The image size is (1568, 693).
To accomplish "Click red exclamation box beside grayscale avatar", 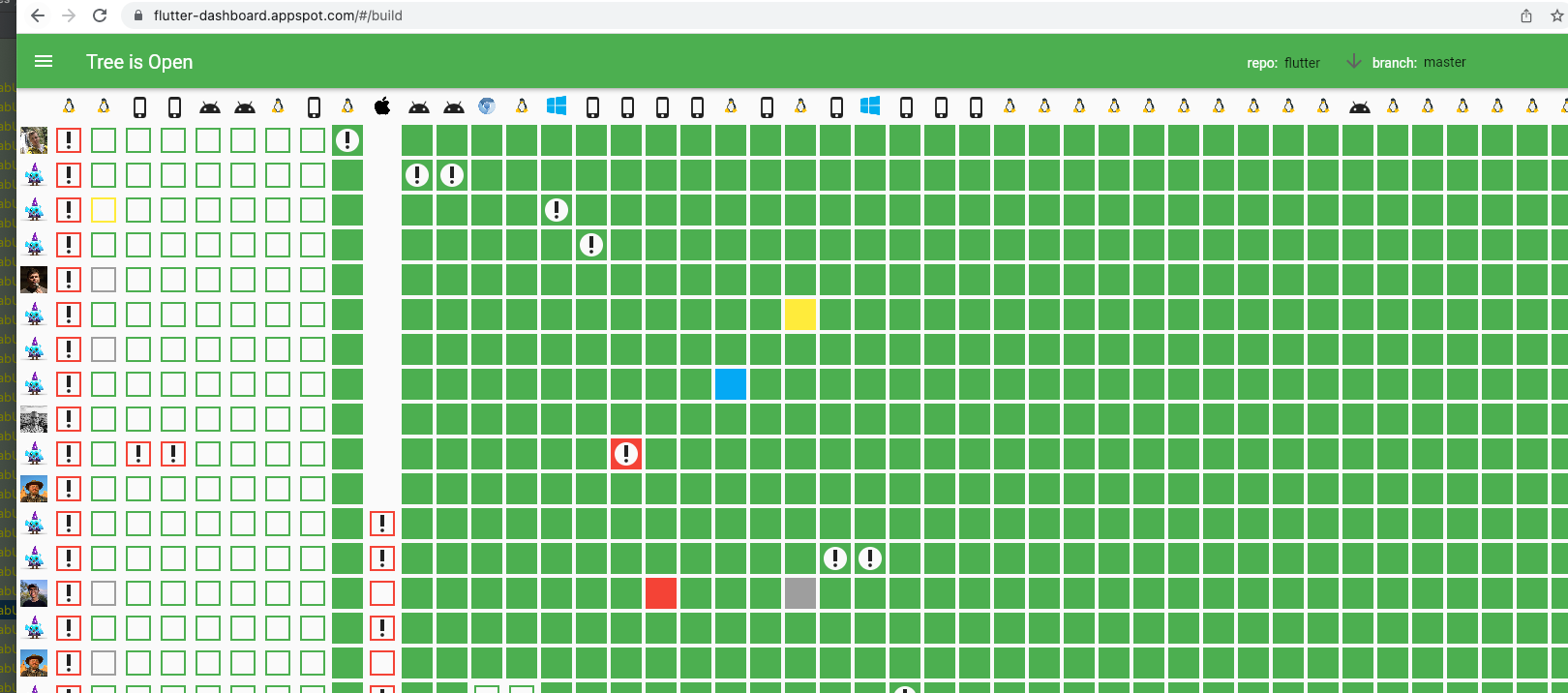I will click(69, 419).
